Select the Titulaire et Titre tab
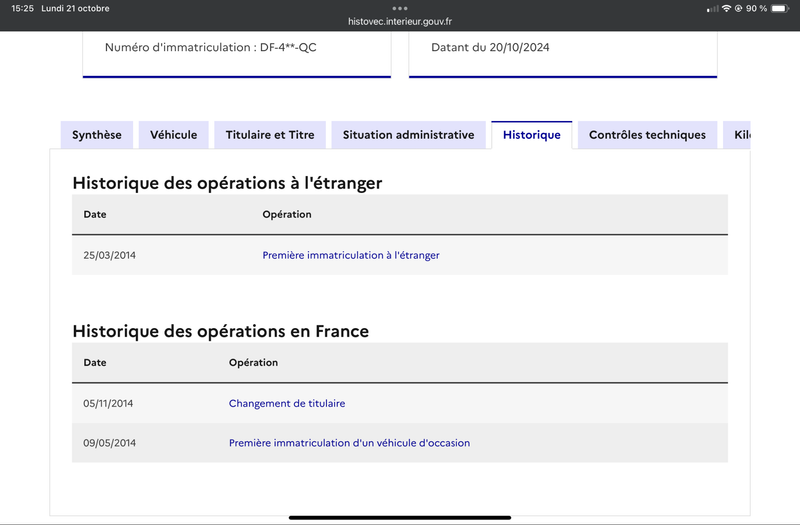This screenshot has height=525, width=800. (270, 135)
